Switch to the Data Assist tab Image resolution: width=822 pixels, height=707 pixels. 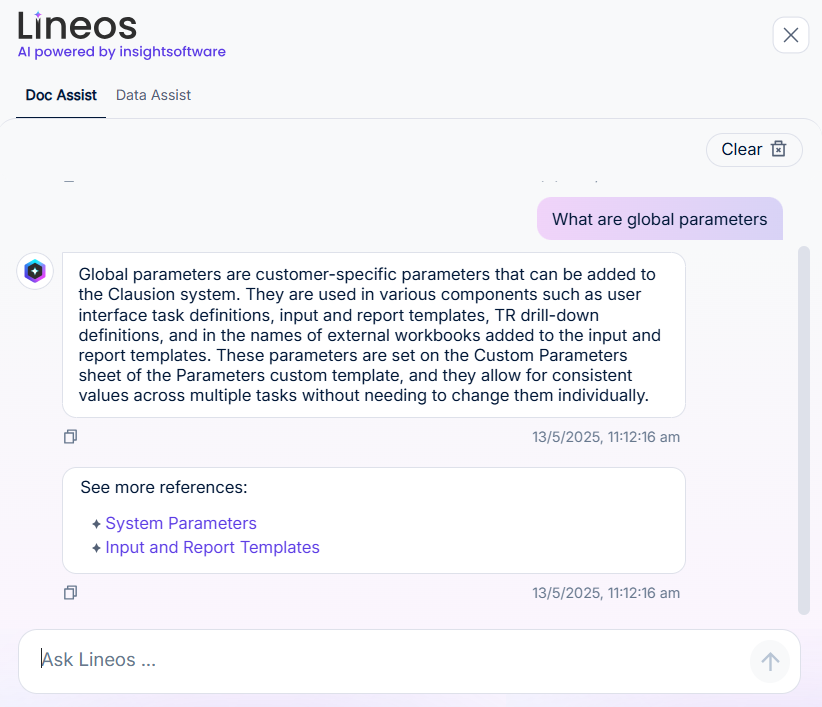(153, 95)
